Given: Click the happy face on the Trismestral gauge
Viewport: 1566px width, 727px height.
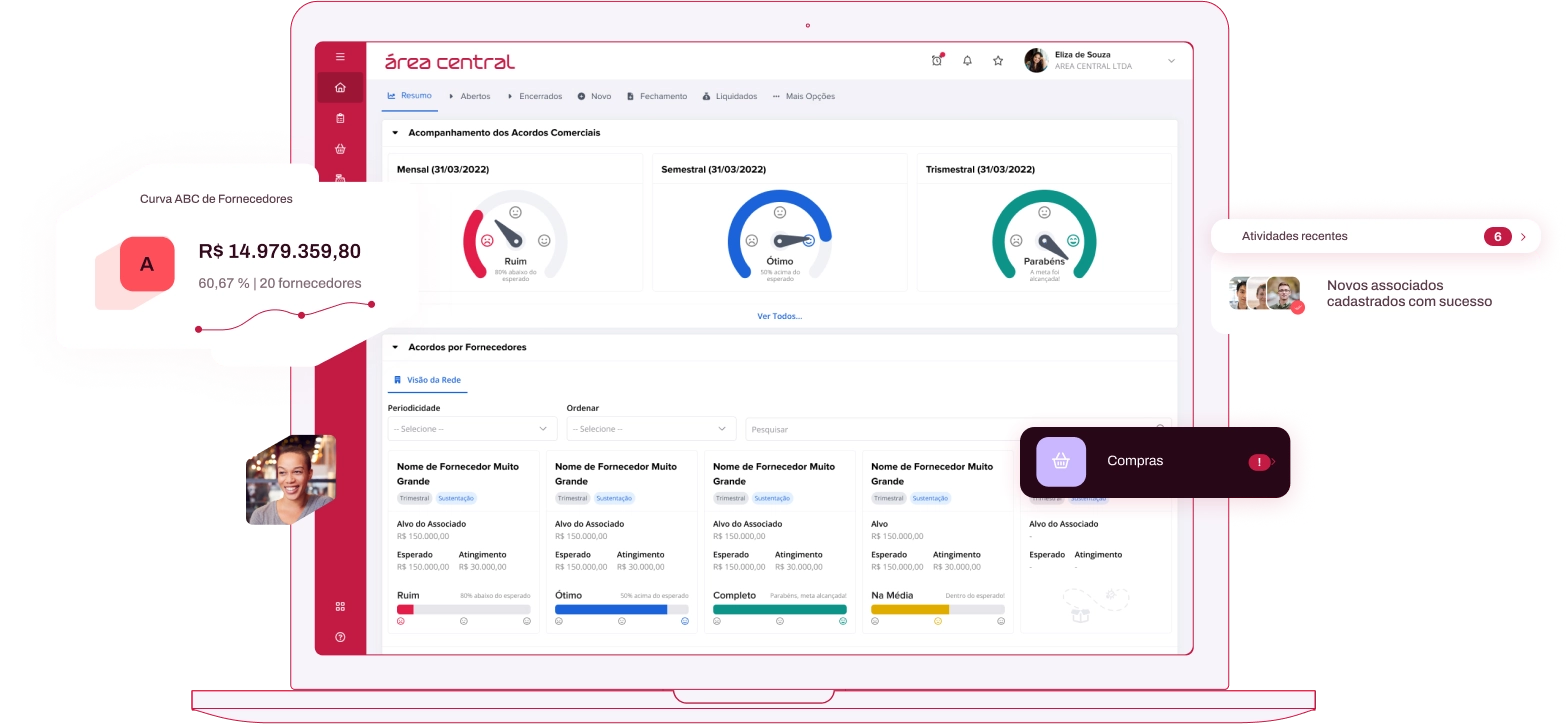Looking at the screenshot, I should (x=1073, y=241).
